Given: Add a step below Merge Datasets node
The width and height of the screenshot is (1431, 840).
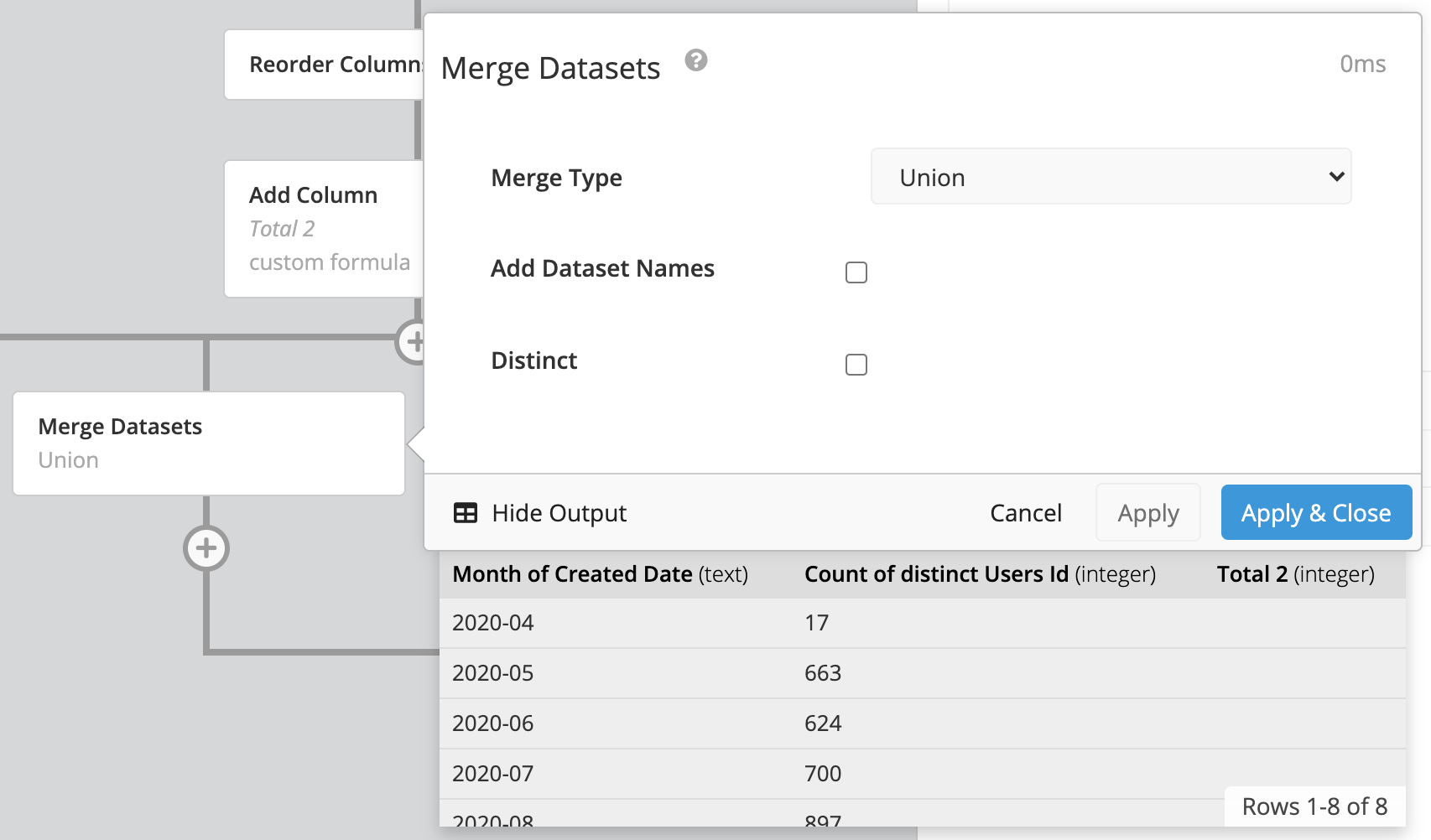Looking at the screenshot, I should point(206,548).
